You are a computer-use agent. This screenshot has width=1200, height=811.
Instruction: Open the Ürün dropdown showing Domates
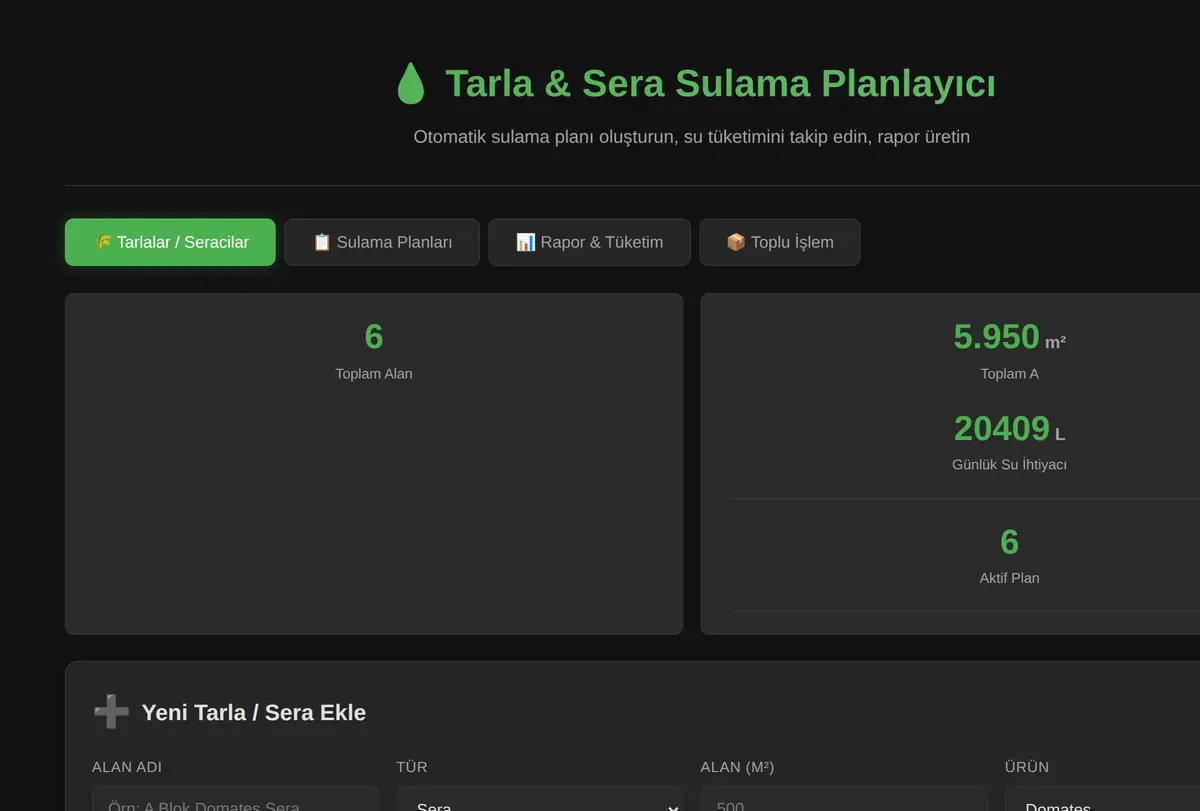pyautogui.click(x=1102, y=799)
